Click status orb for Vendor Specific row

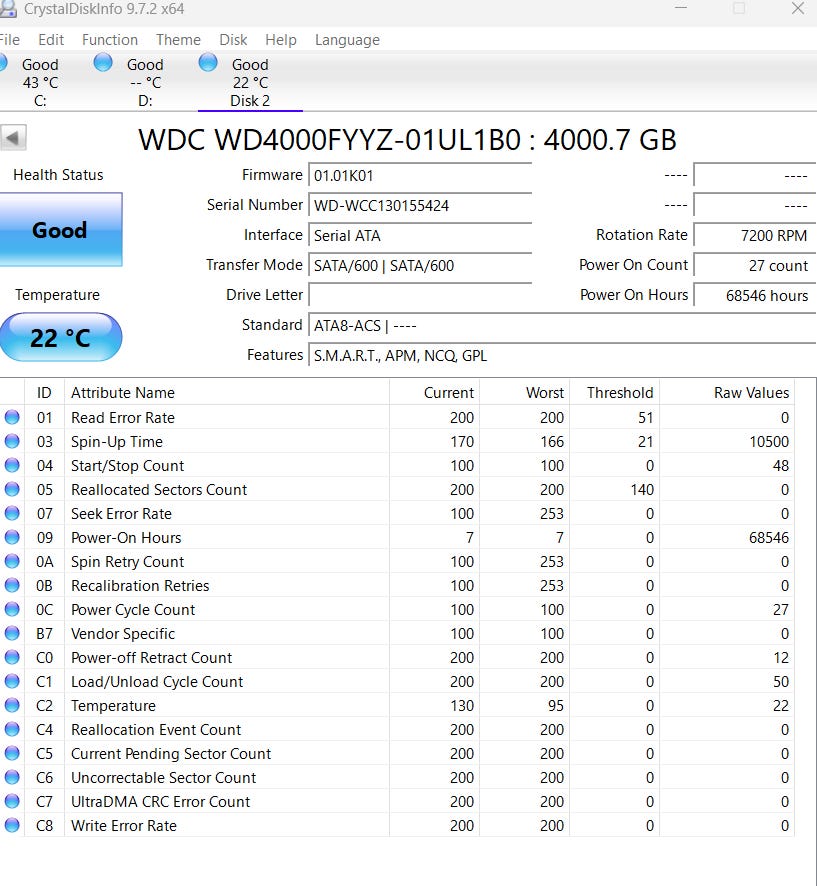12,633
